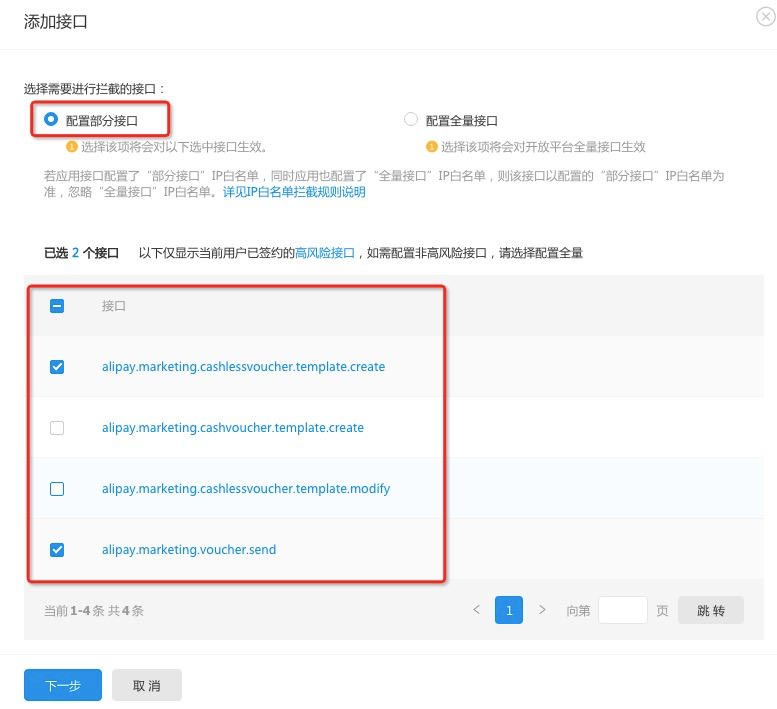Image resolution: width=777 pixels, height=709 pixels.
Task: Check alipay.marketing.cashvoucher.template.create checkbox
Action: tap(57, 428)
